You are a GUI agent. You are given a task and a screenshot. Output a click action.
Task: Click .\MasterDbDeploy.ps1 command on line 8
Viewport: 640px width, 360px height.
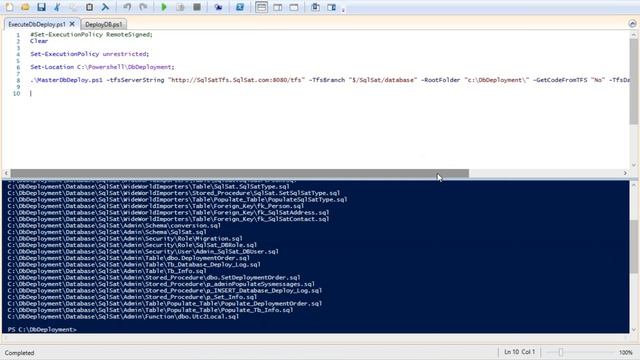66,80
